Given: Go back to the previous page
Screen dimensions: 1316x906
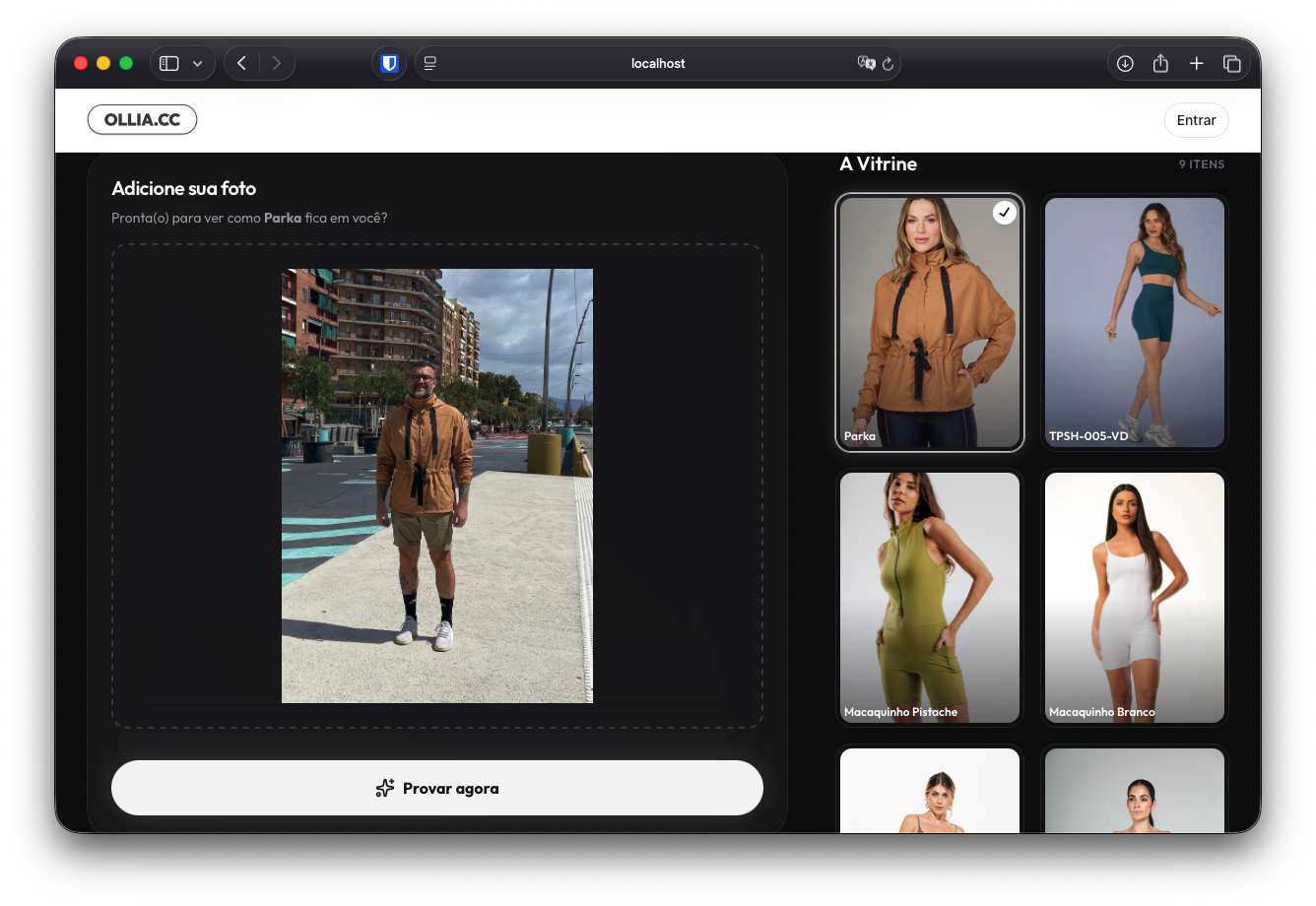Looking at the screenshot, I should pyautogui.click(x=242, y=63).
